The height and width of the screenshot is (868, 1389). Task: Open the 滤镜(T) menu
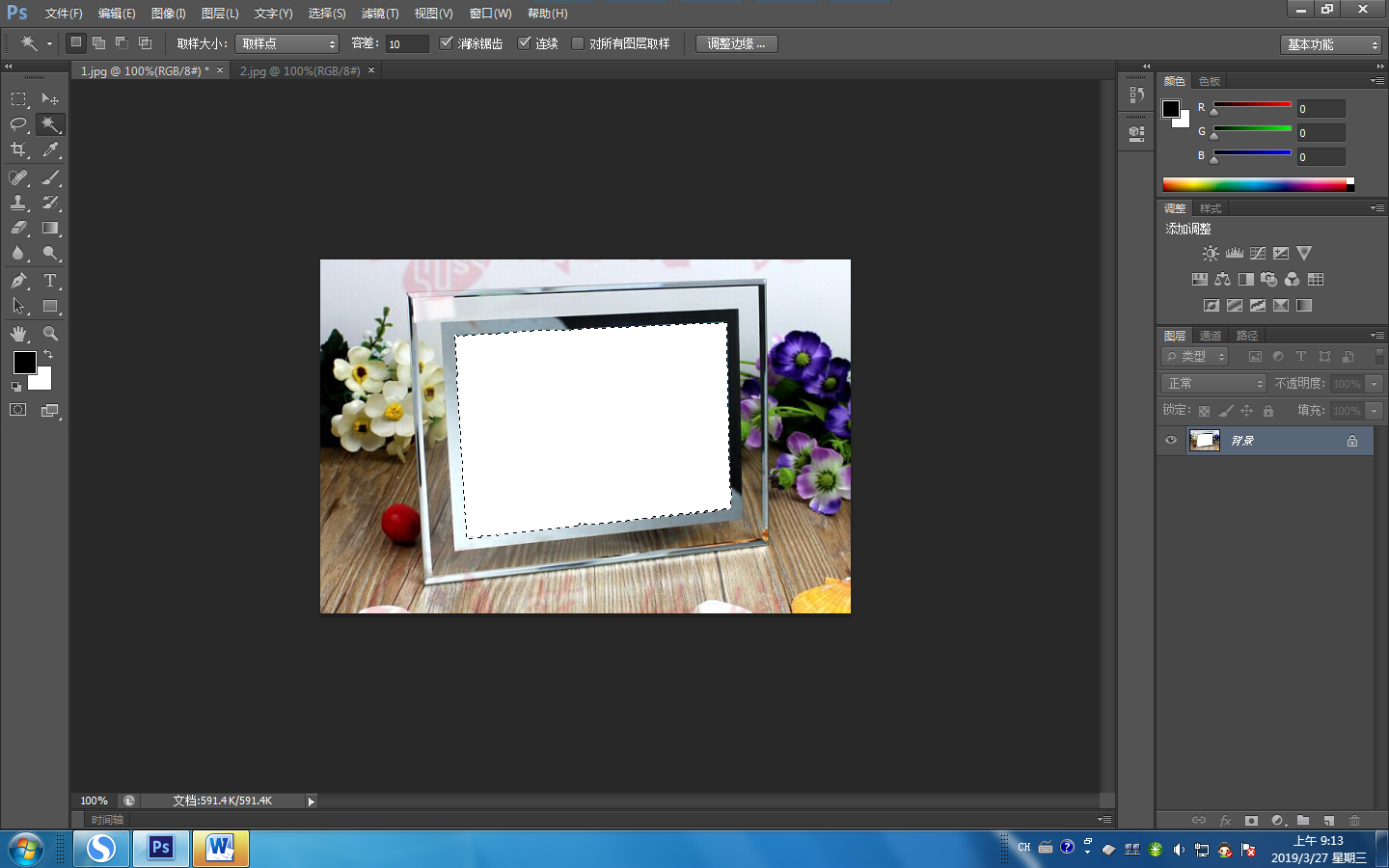(380, 14)
